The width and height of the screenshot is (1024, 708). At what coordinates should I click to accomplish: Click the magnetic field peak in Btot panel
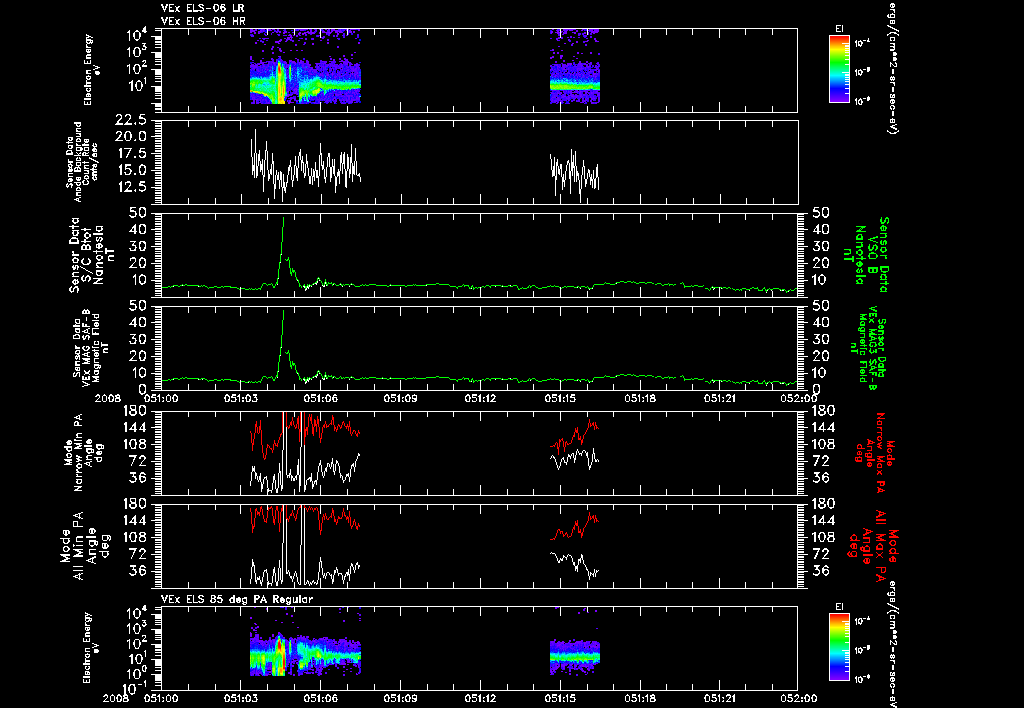(x=283, y=219)
